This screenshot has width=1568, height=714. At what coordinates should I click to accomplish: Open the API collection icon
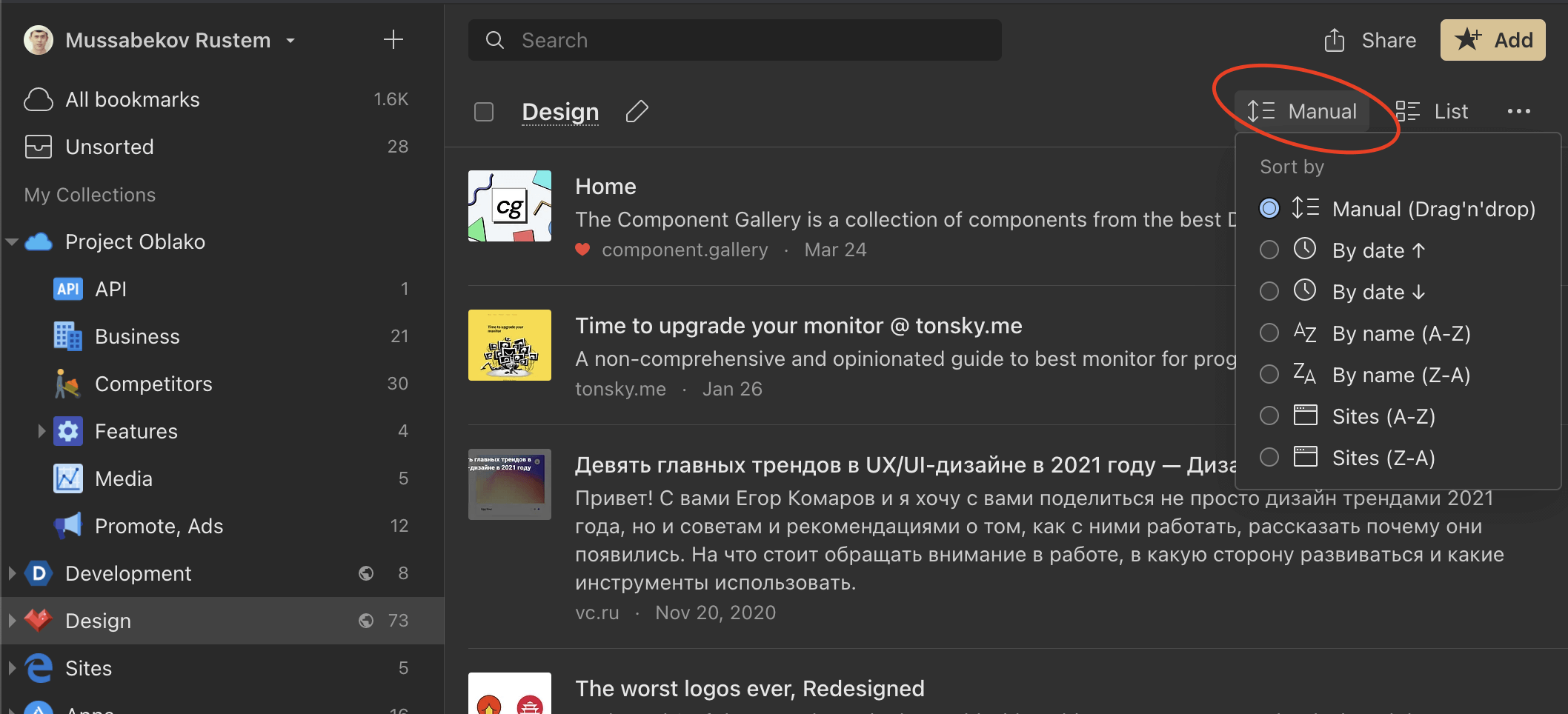click(x=68, y=289)
